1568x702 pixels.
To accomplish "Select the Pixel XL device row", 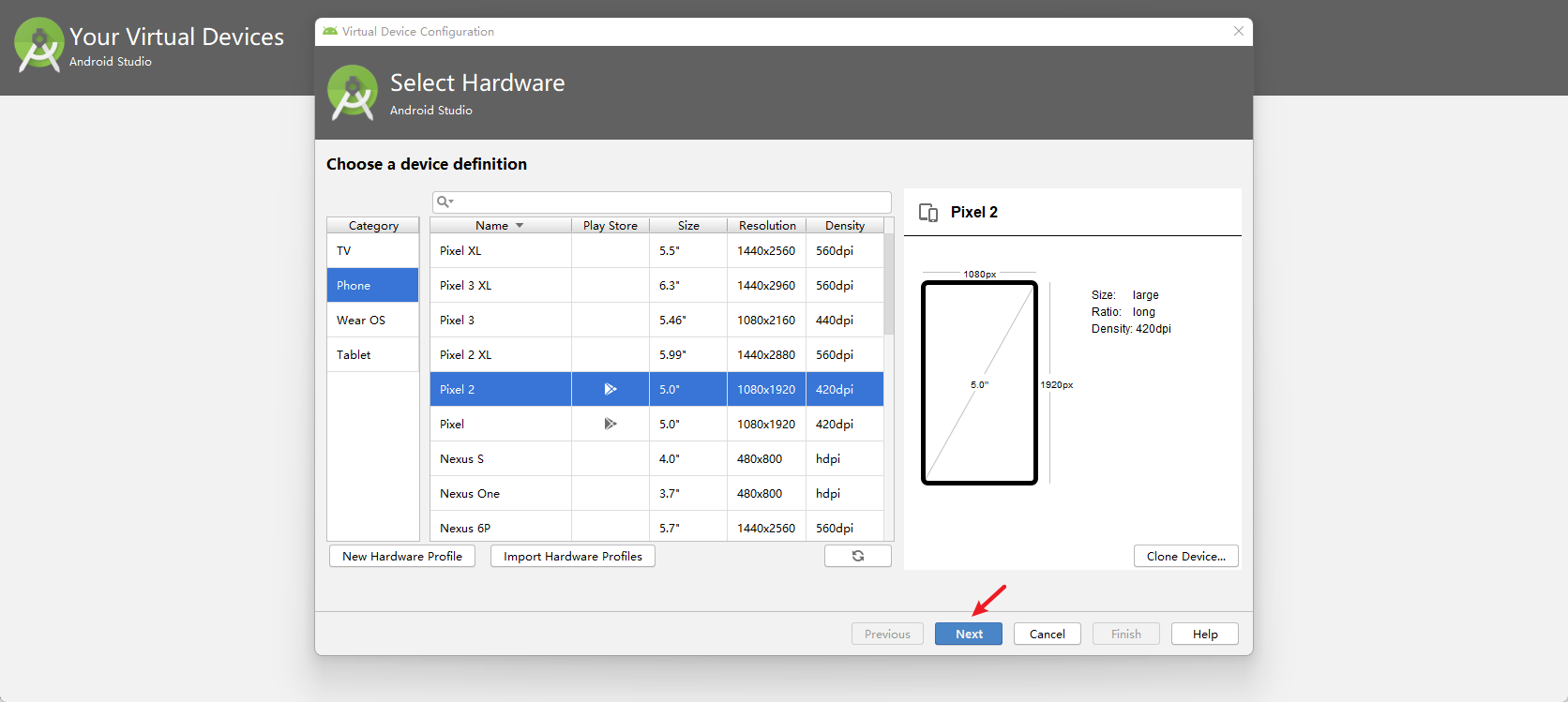I will (656, 250).
